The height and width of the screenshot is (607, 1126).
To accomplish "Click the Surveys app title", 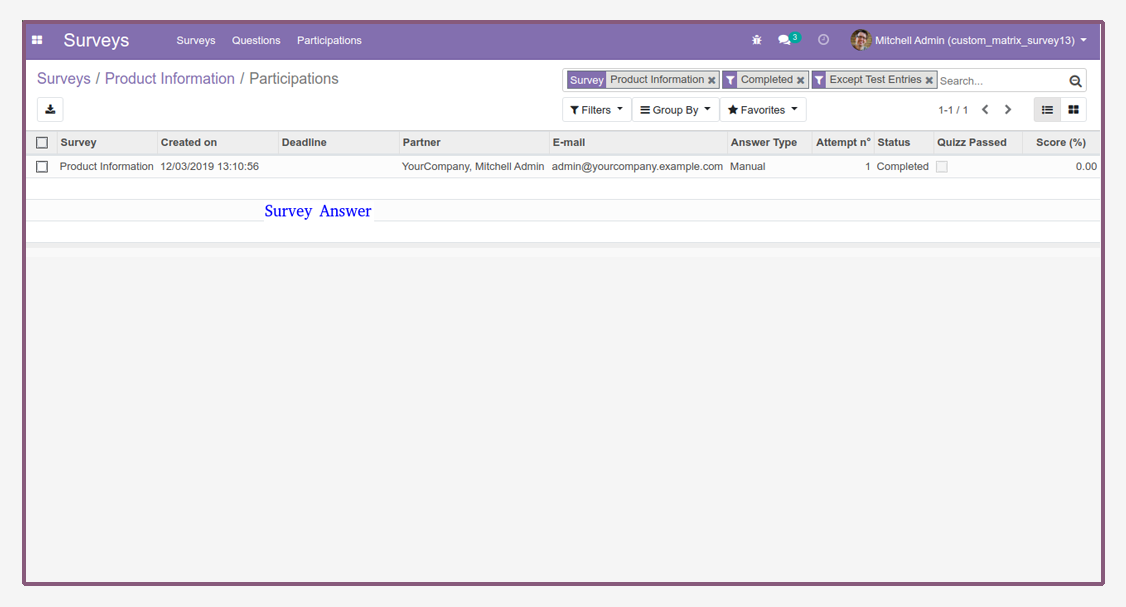I will click(96, 40).
